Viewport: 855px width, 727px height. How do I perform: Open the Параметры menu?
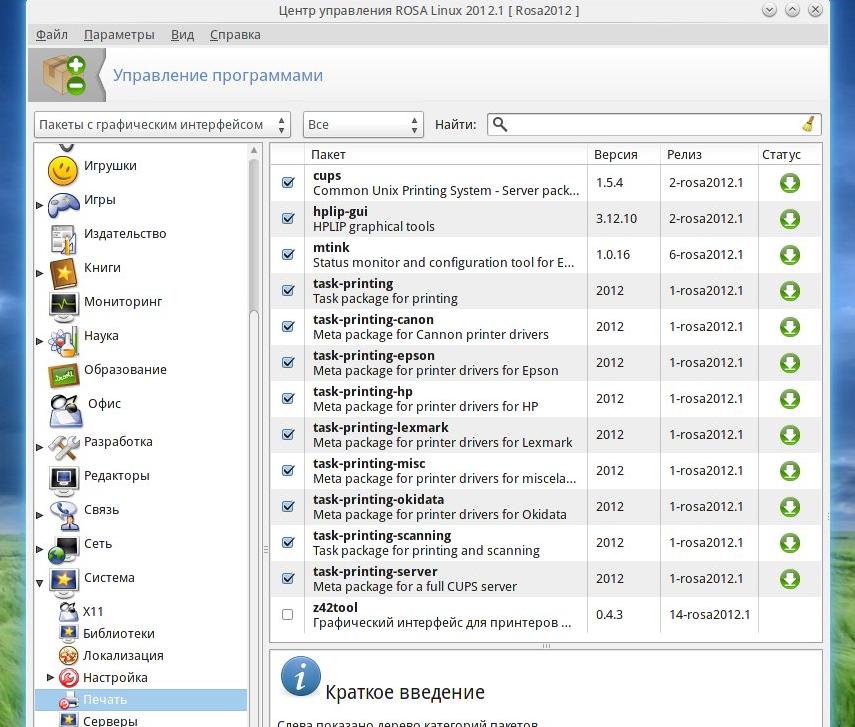(x=119, y=34)
